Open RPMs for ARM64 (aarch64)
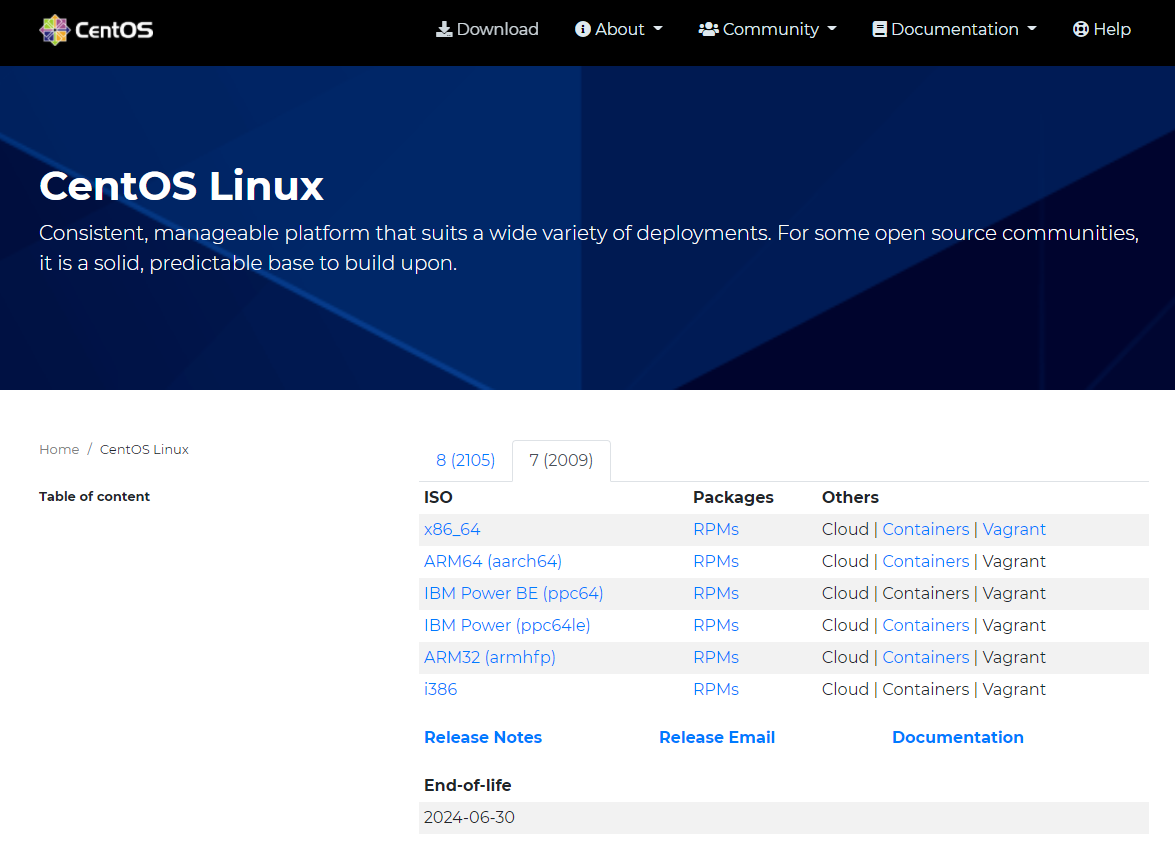This screenshot has height=858, width=1175. pyautogui.click(x=716, y=561)
